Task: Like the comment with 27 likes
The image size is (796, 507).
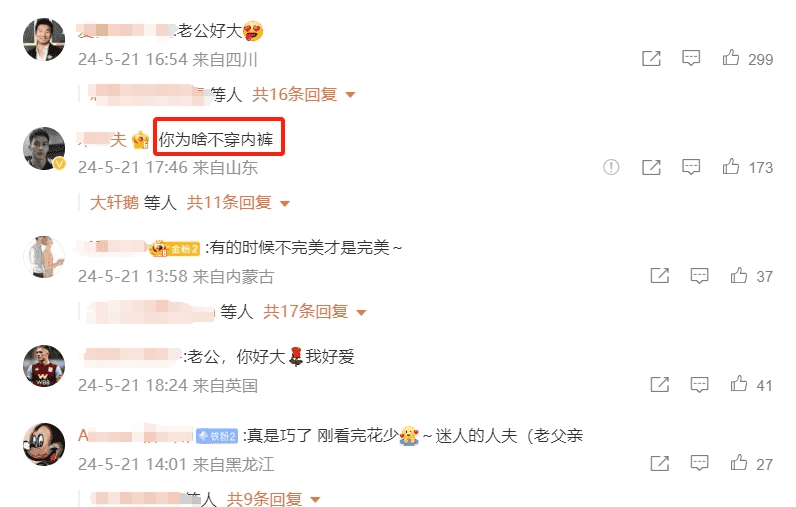Action: (739, 462)
